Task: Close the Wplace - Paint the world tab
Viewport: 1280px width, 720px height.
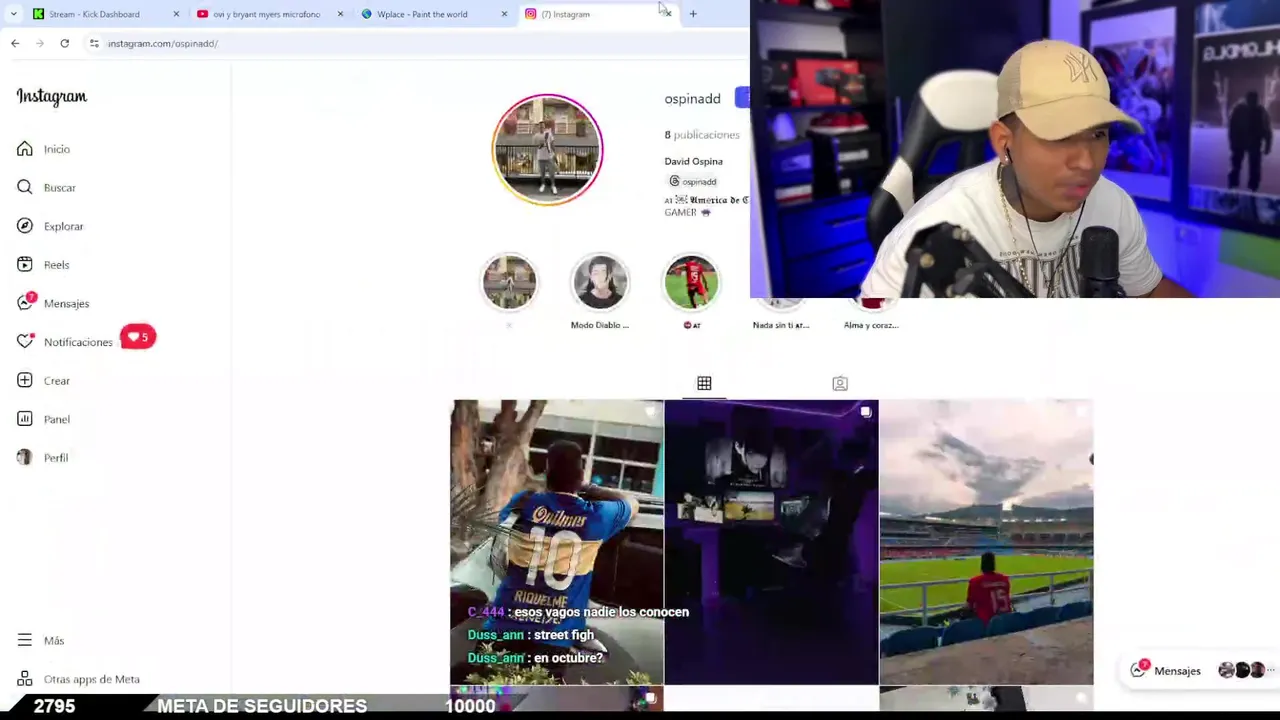Action: (504, 14)
